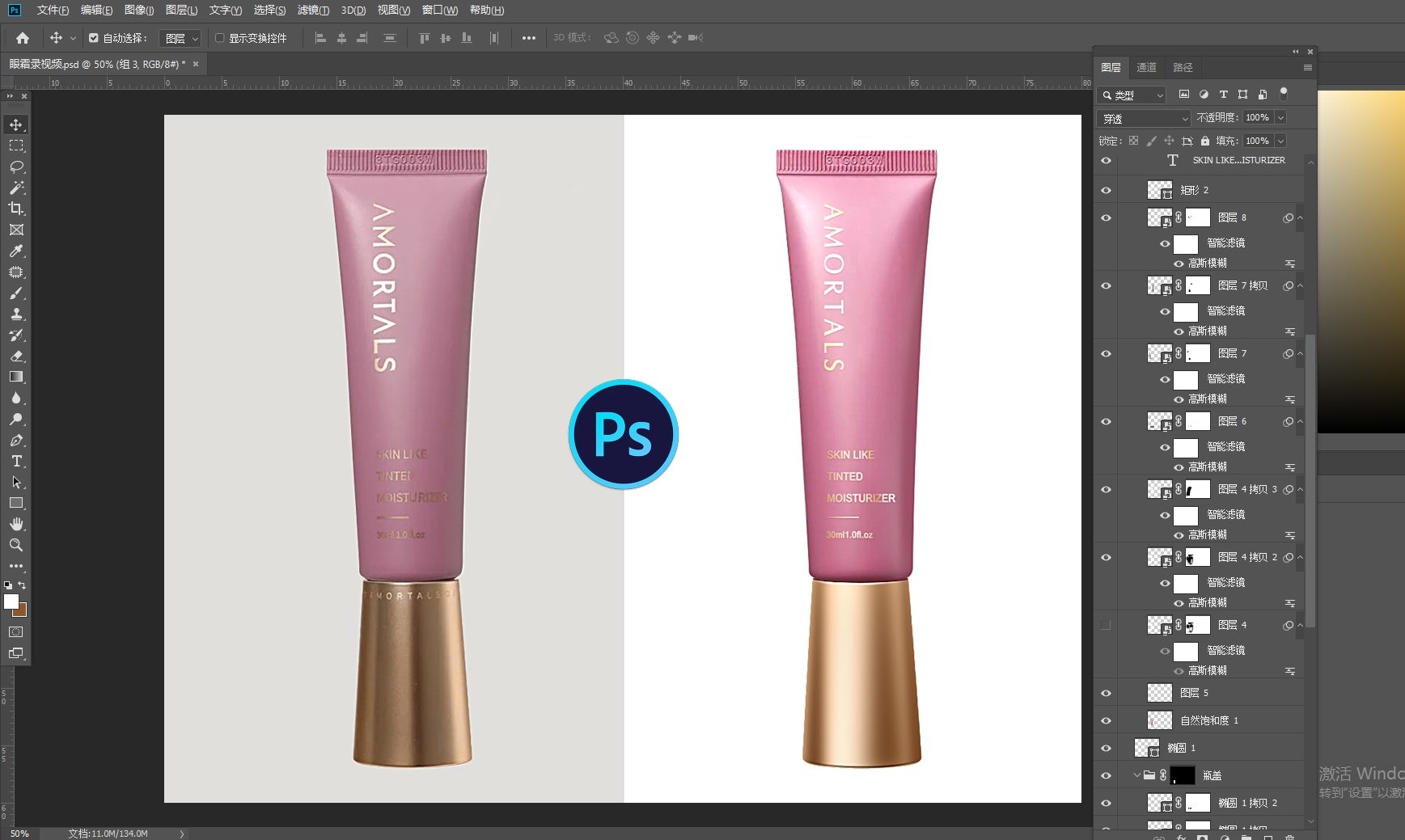Select the History Brush tool
Image resolution: width=1405 pixels, height=840 pixels.
click(16, 335)
